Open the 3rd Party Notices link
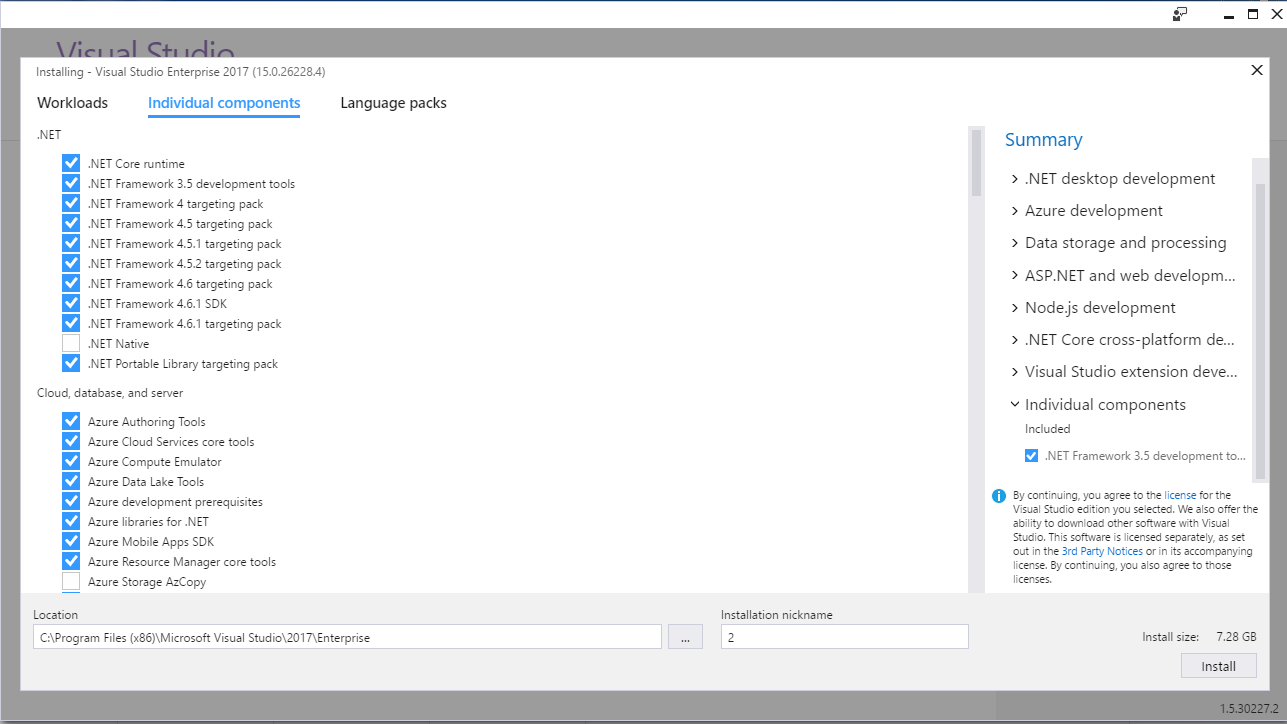 pos(1102,551)
